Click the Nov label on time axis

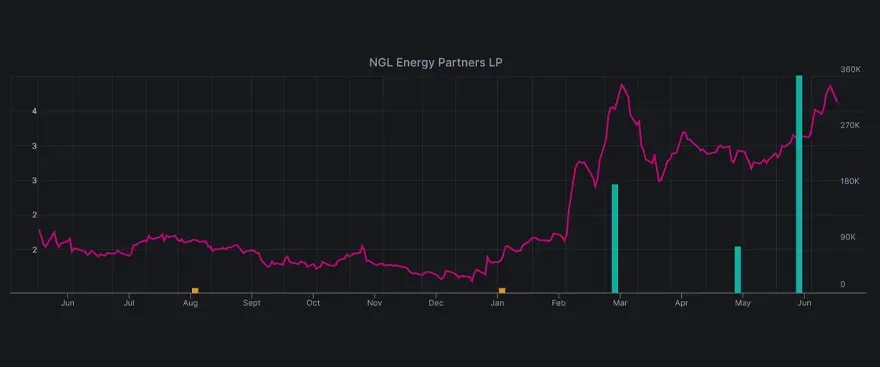click(374, 303)
